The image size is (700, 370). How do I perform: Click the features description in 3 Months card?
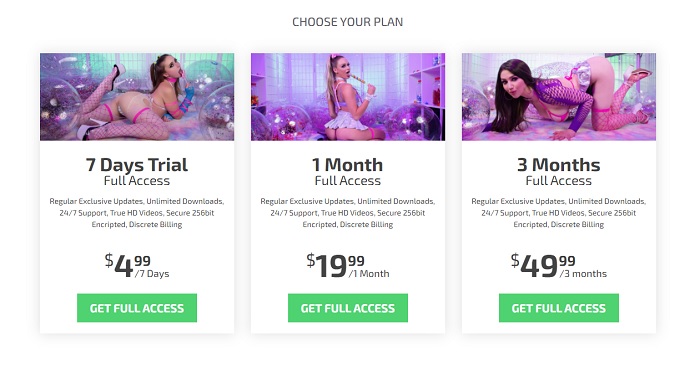[559, 213]
